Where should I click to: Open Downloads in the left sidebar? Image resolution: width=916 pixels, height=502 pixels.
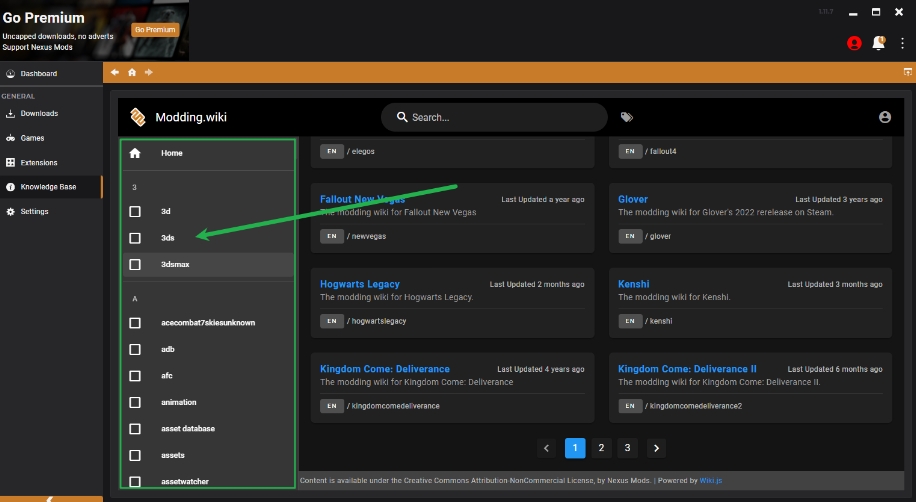coord(39,114)
